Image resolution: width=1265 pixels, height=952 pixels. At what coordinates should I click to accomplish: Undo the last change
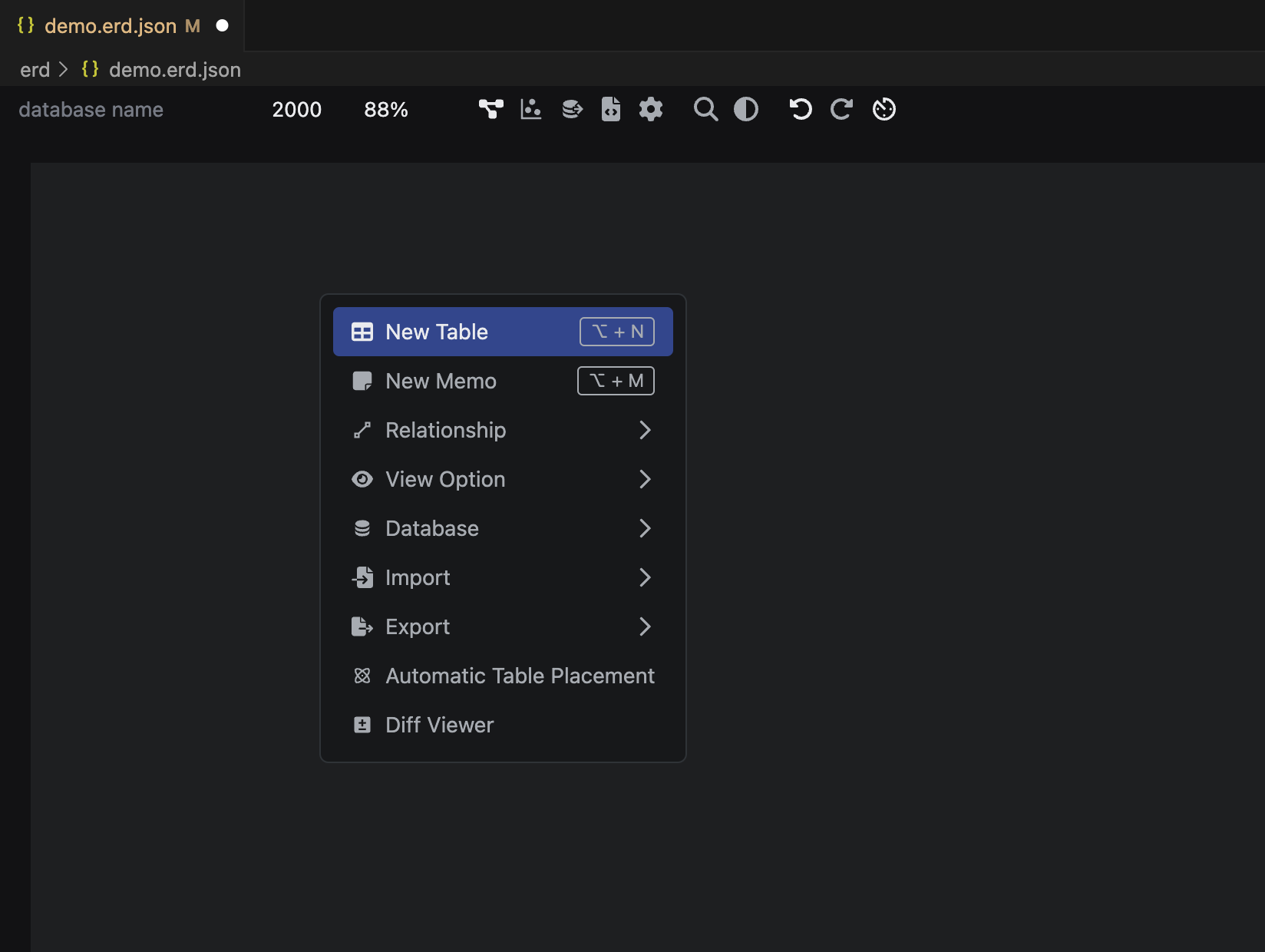pyautogui.click(x=801, y=110)
